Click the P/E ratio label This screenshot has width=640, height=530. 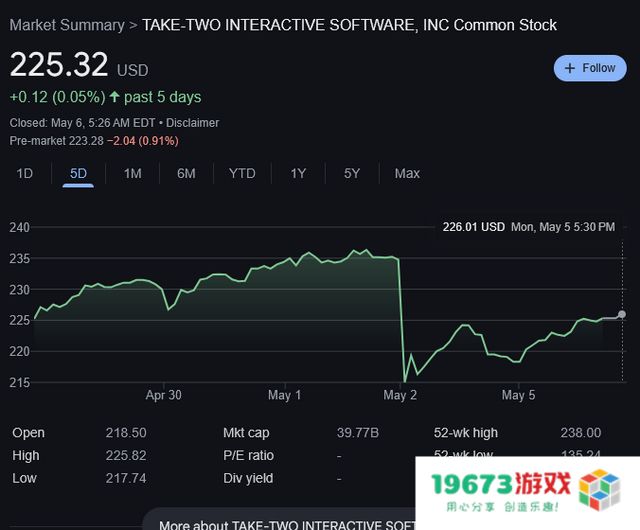pos(249,455)
